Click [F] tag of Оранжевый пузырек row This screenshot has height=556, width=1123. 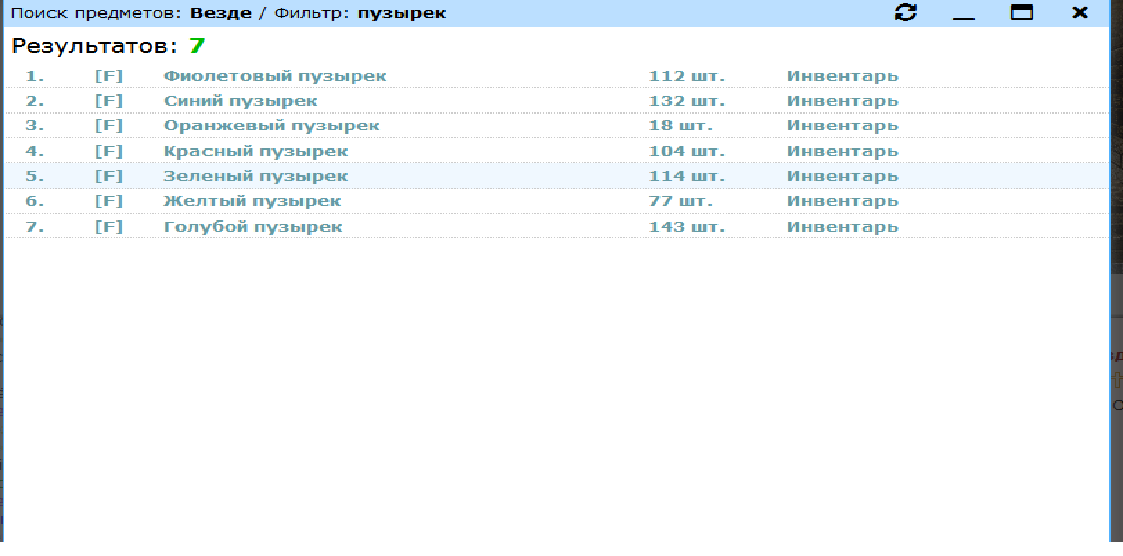[109, 126]
